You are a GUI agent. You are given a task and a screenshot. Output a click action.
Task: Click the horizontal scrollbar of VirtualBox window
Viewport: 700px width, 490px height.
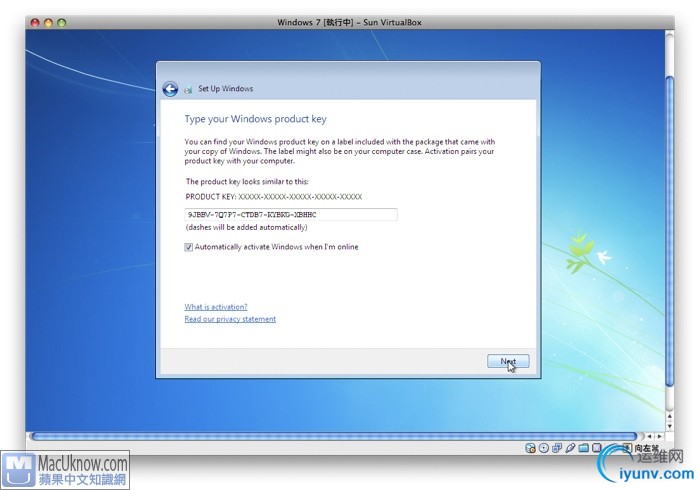334,436
